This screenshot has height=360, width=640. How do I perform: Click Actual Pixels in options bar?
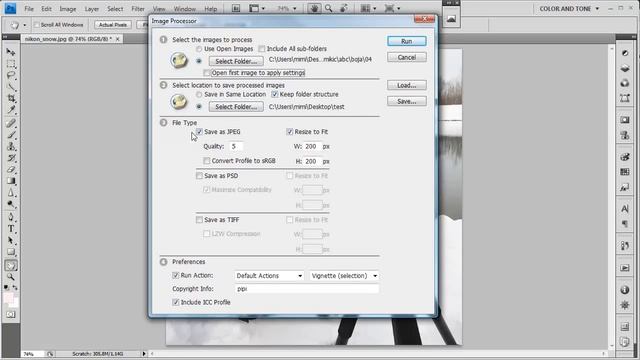113,25
